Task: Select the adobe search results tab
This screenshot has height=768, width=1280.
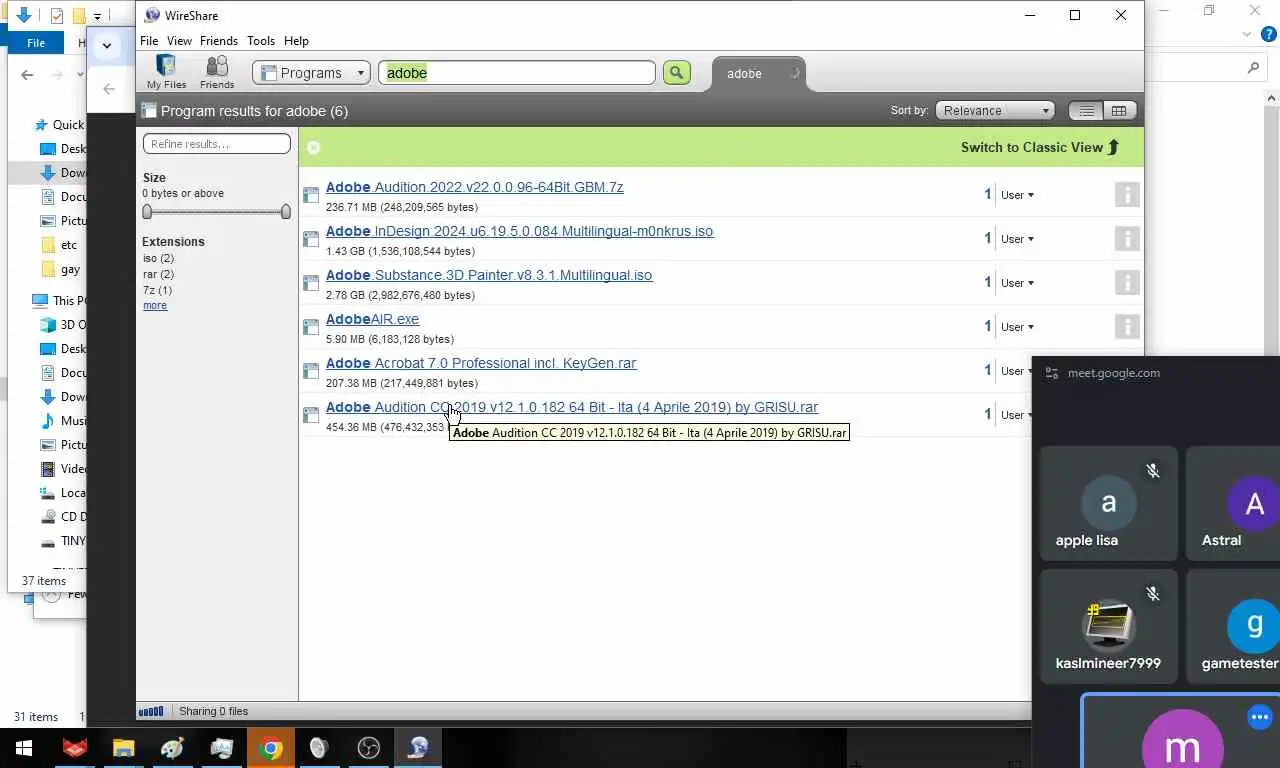Action: 758,74
